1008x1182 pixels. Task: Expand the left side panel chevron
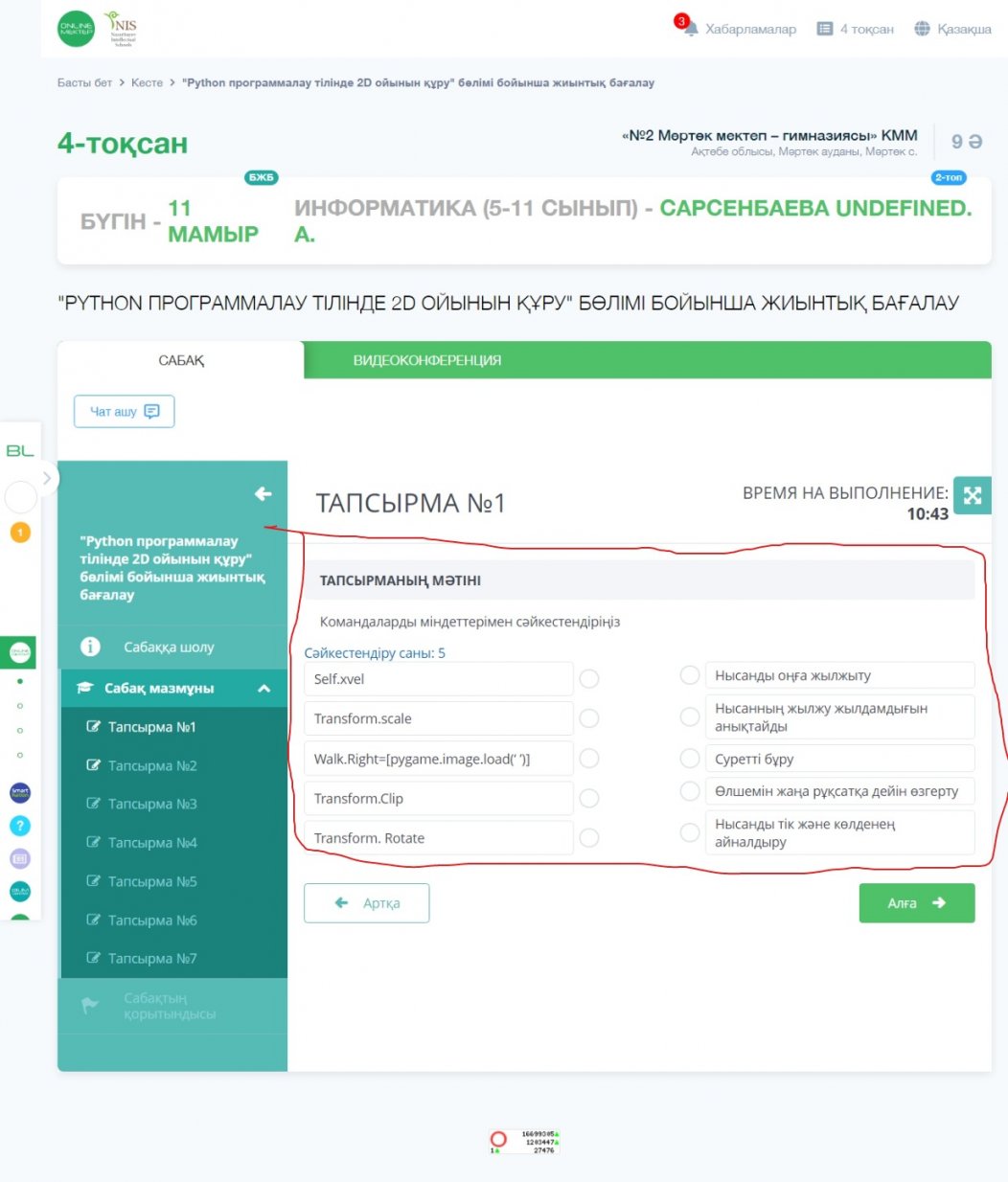tap(46, 478)
